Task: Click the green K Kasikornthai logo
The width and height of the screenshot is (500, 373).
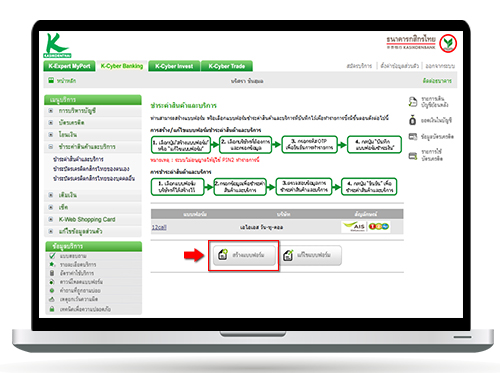Action: point(57,45)
